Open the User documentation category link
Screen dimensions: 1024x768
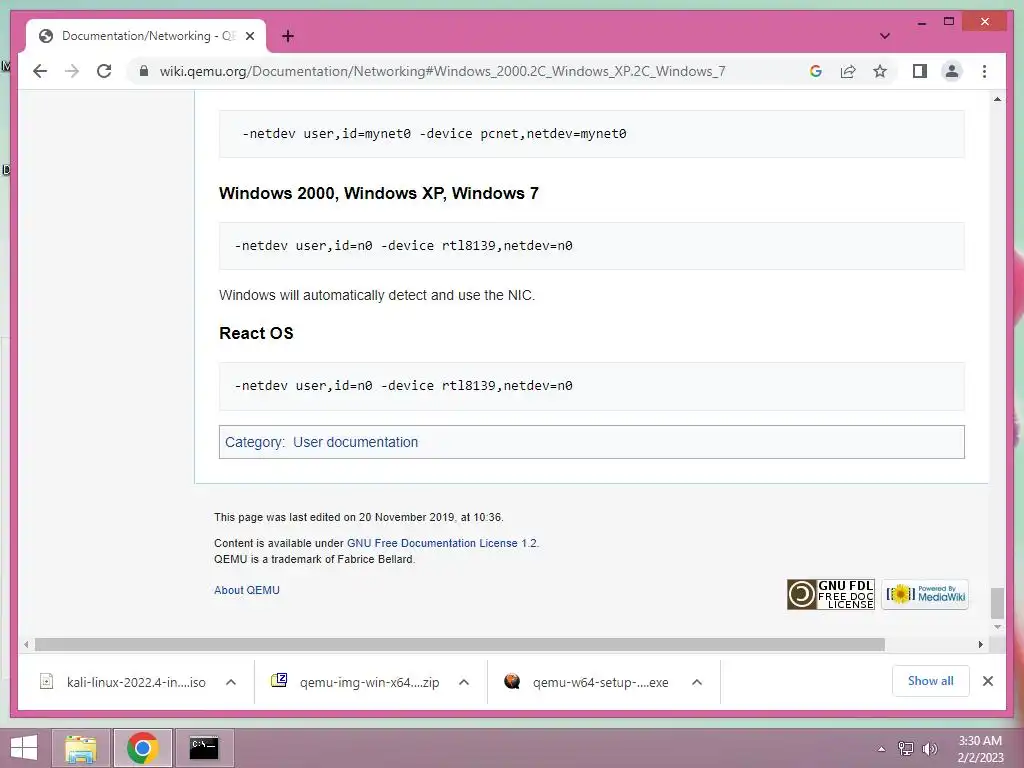pos(355,442)
